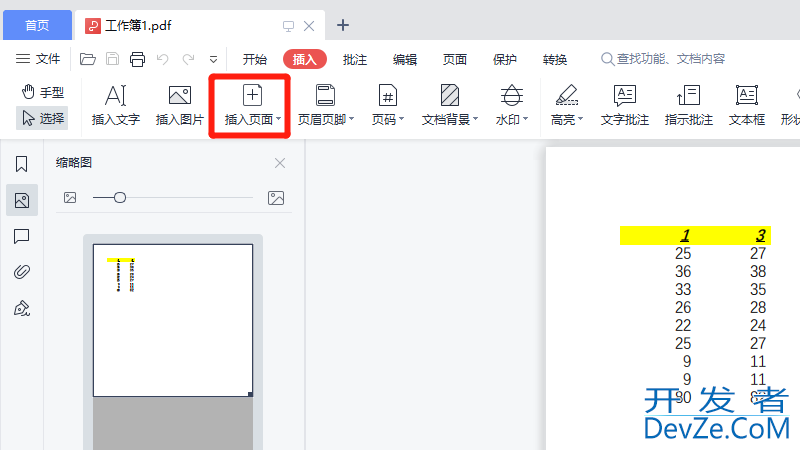
Task: Click the undo arrow
Action: point(163,59)
